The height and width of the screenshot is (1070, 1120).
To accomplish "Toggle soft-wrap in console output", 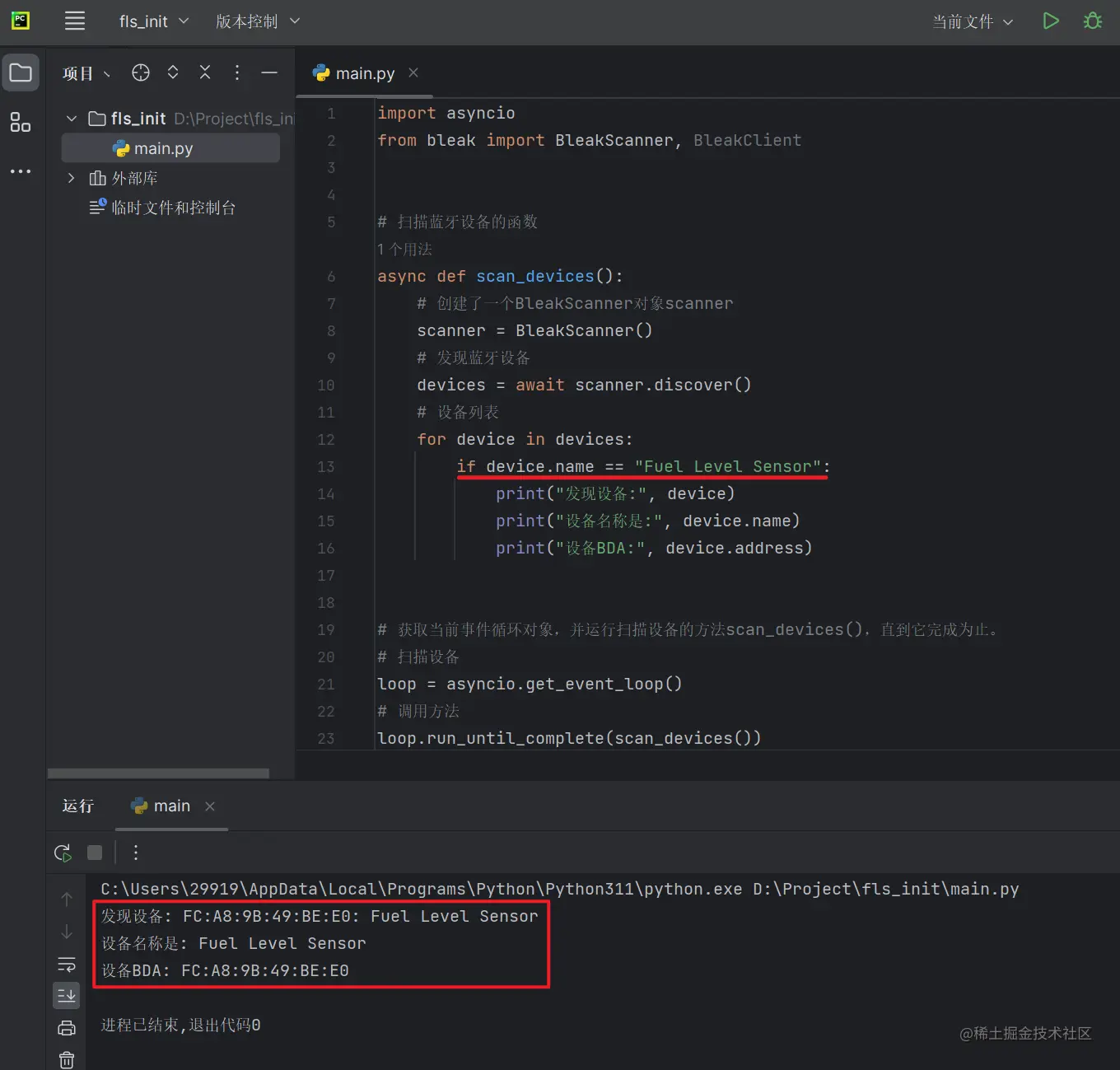I will 67,964.
